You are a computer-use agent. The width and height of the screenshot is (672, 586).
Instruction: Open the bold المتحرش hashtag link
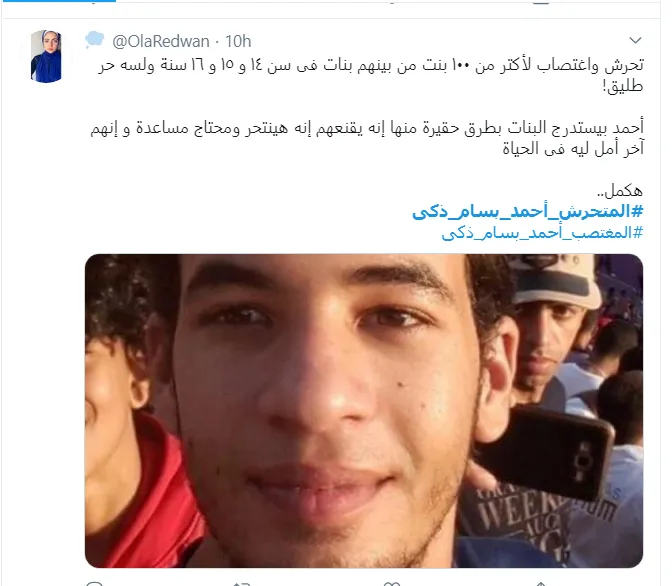(528, 211)
